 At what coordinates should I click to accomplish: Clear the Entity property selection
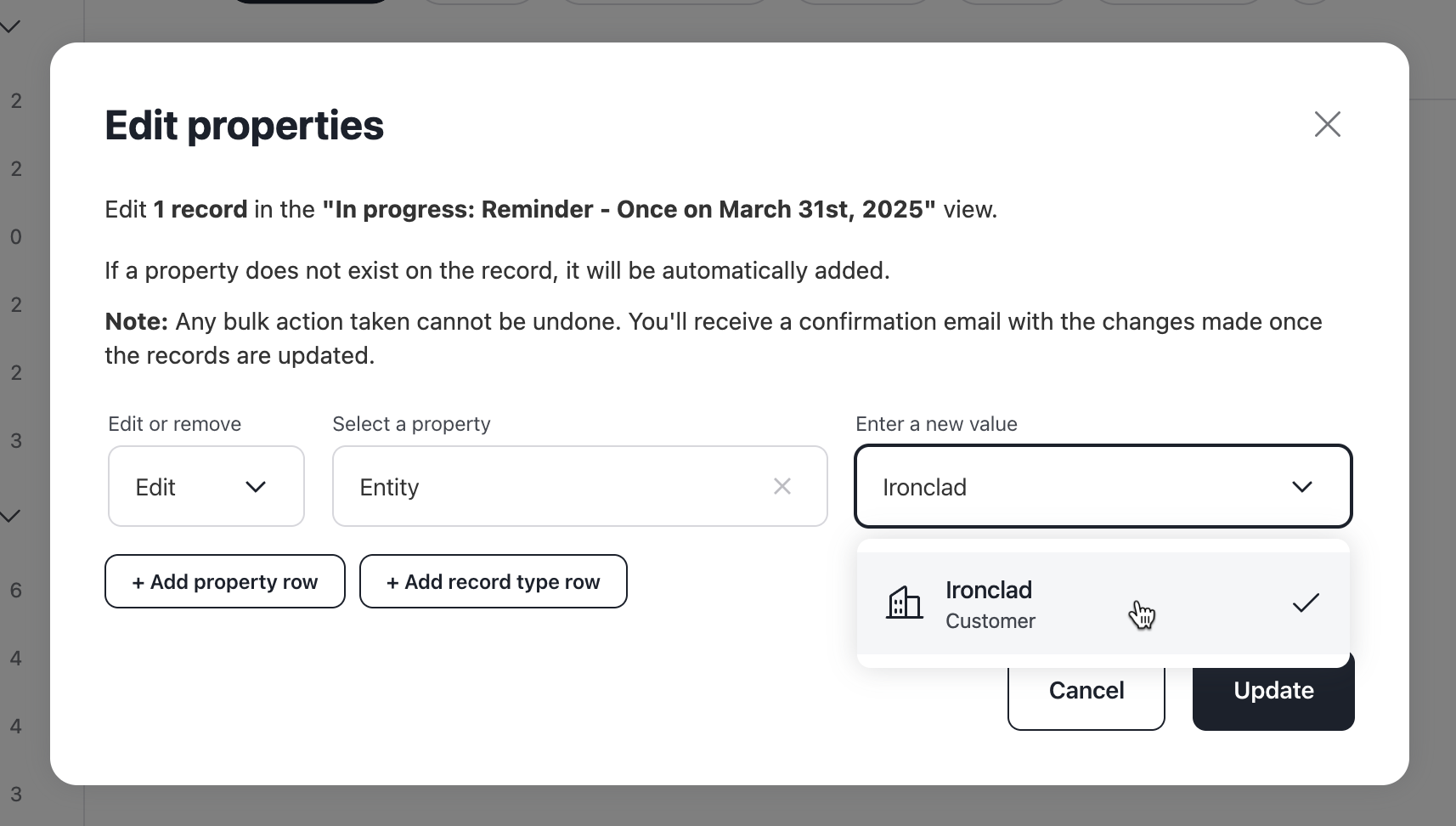[782, 486]
